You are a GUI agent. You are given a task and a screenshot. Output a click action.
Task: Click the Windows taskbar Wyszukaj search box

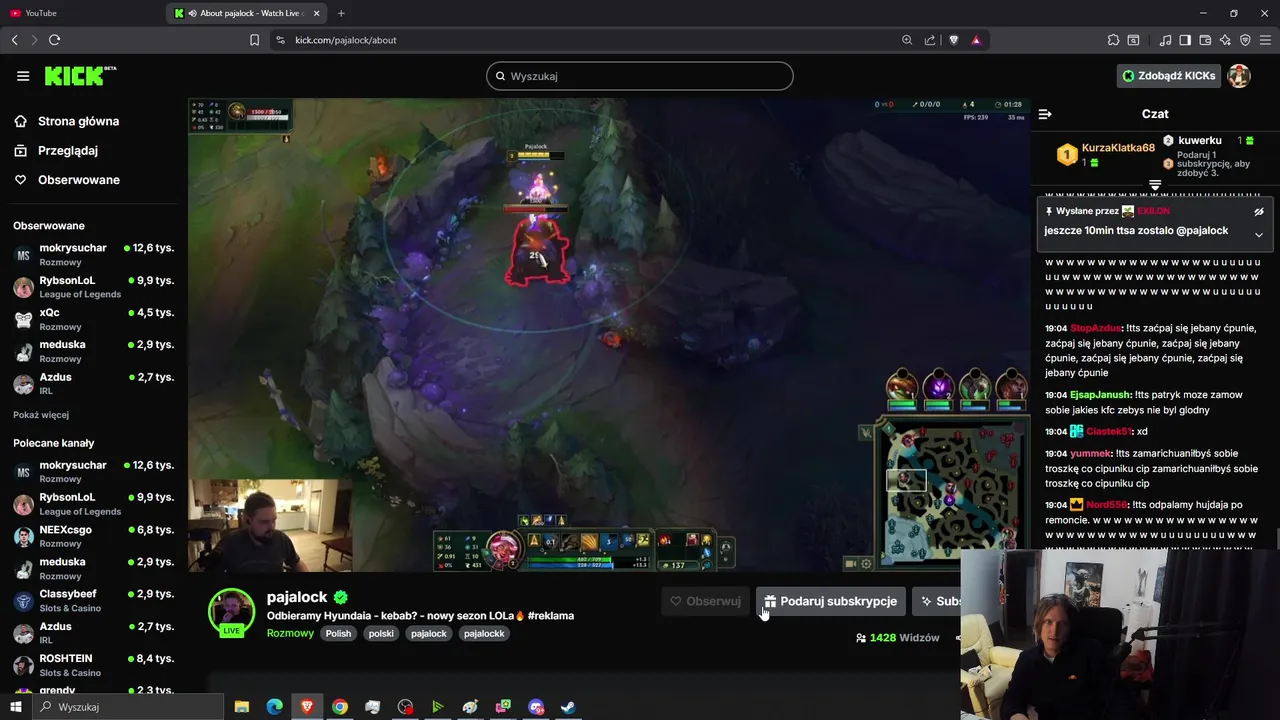coord(127,707)
